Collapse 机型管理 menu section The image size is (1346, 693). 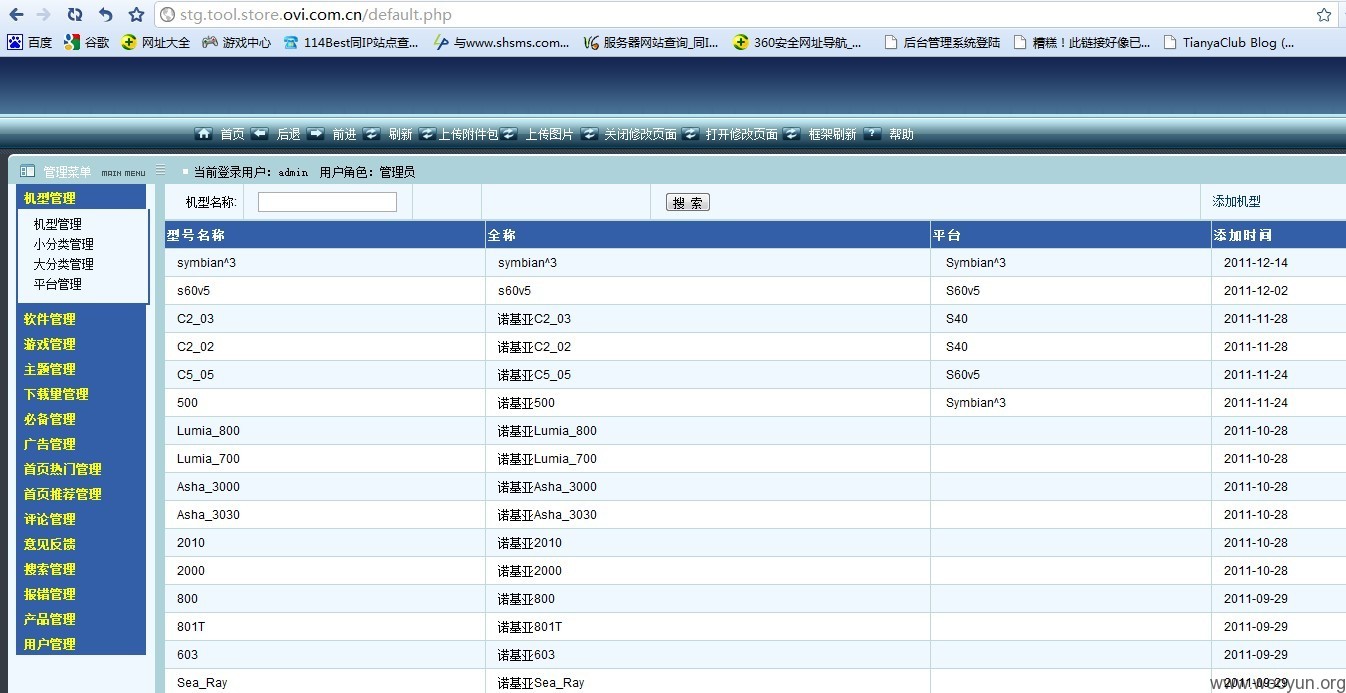point(82,198)
